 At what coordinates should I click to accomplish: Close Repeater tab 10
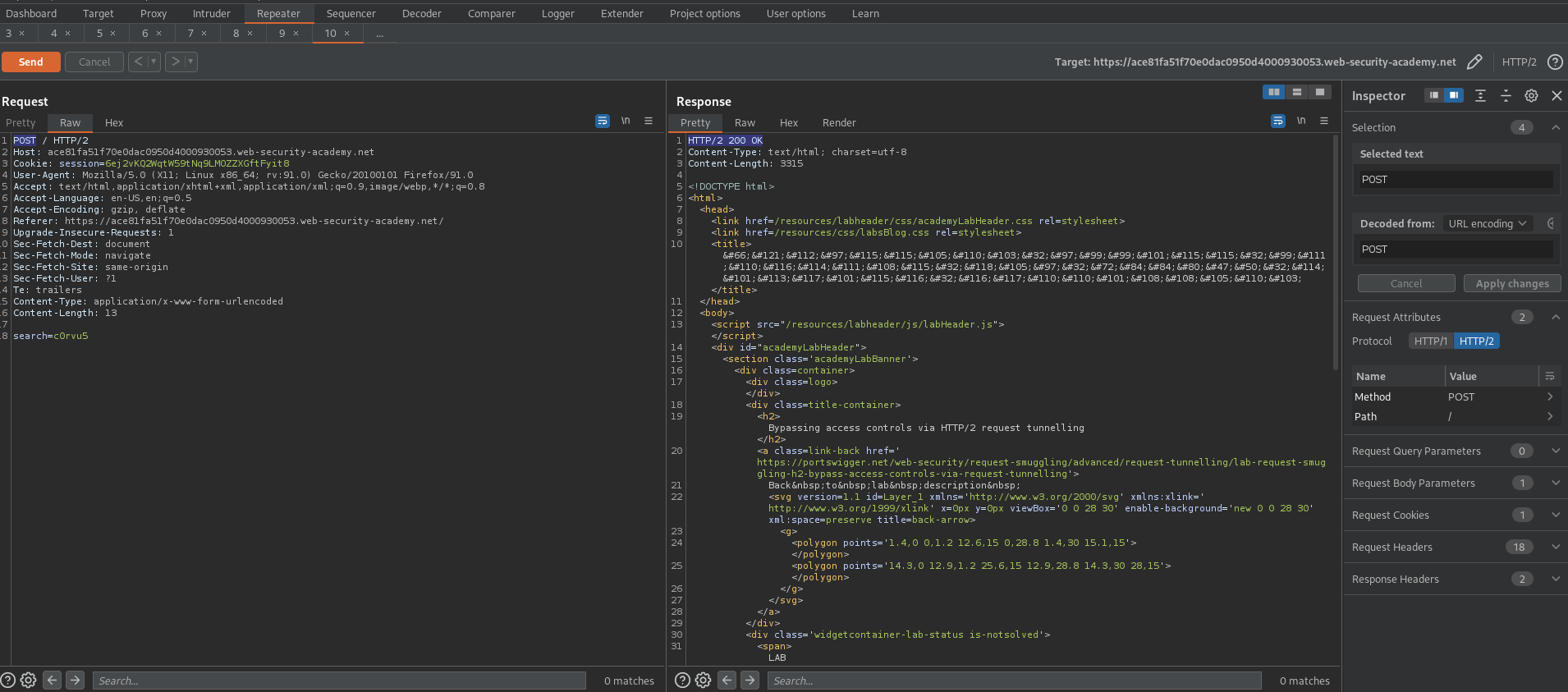tap(346, 34)
